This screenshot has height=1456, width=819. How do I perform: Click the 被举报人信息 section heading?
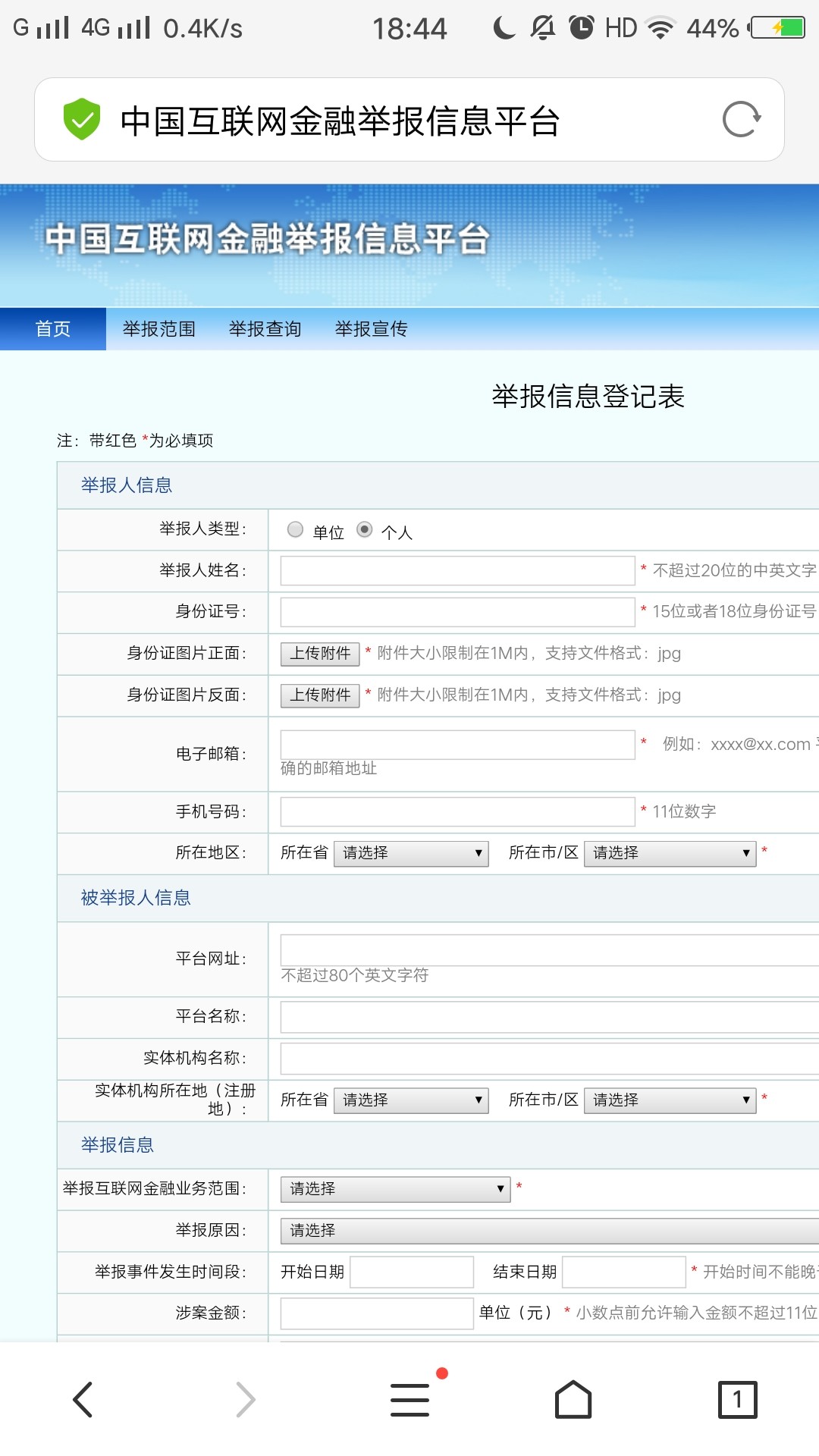pos(136,898)
